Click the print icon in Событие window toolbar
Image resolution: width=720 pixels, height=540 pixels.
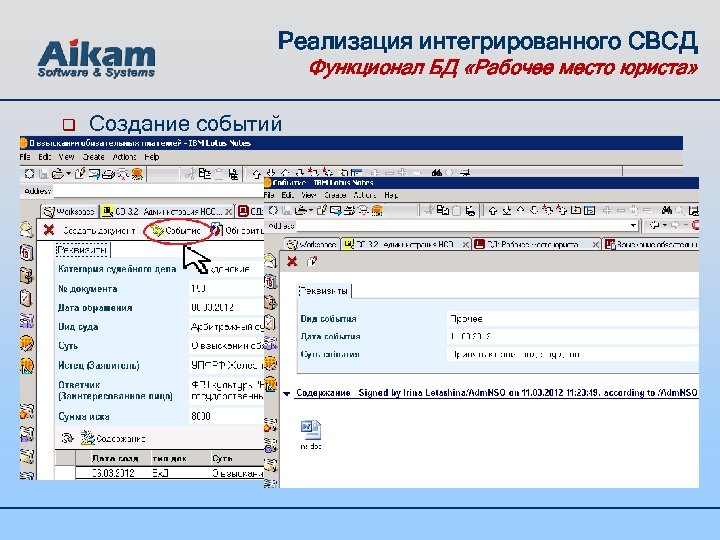click(x=350, y=210)
